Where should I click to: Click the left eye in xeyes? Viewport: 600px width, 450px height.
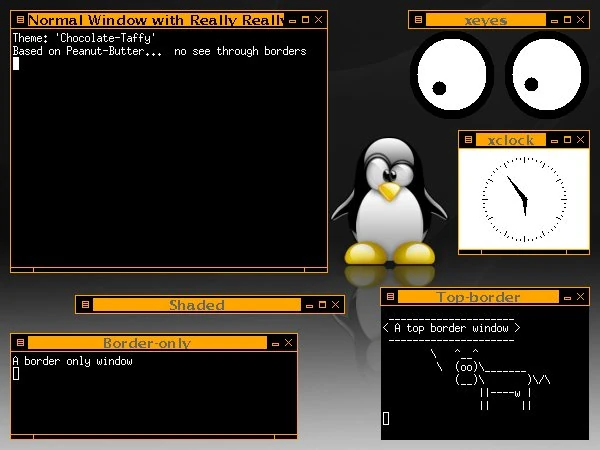452,75
